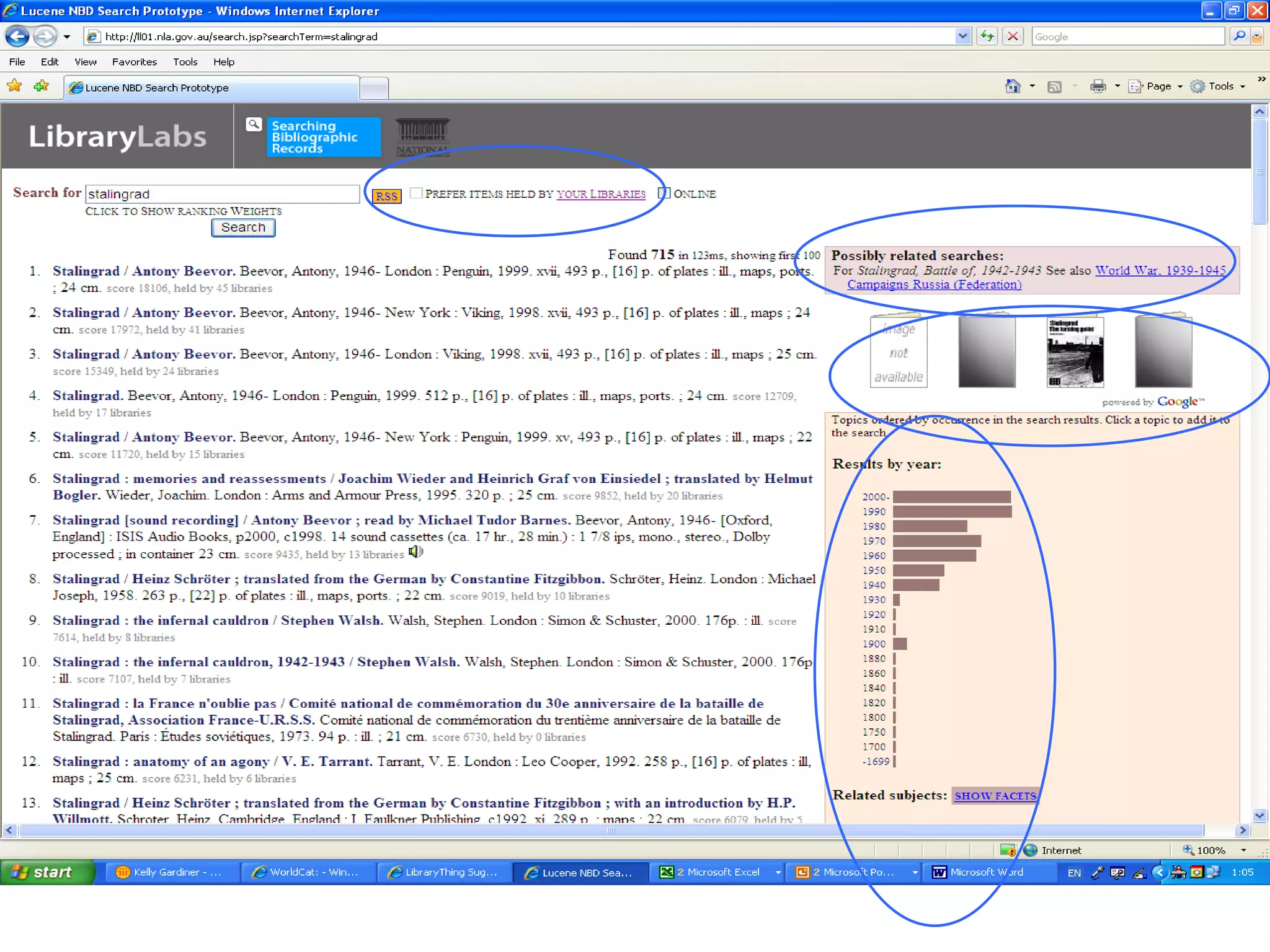The height and width of the screenshot is (952, 1270).
Task: Open the address bar URL dropdown
Action: [x=962, y=37]
